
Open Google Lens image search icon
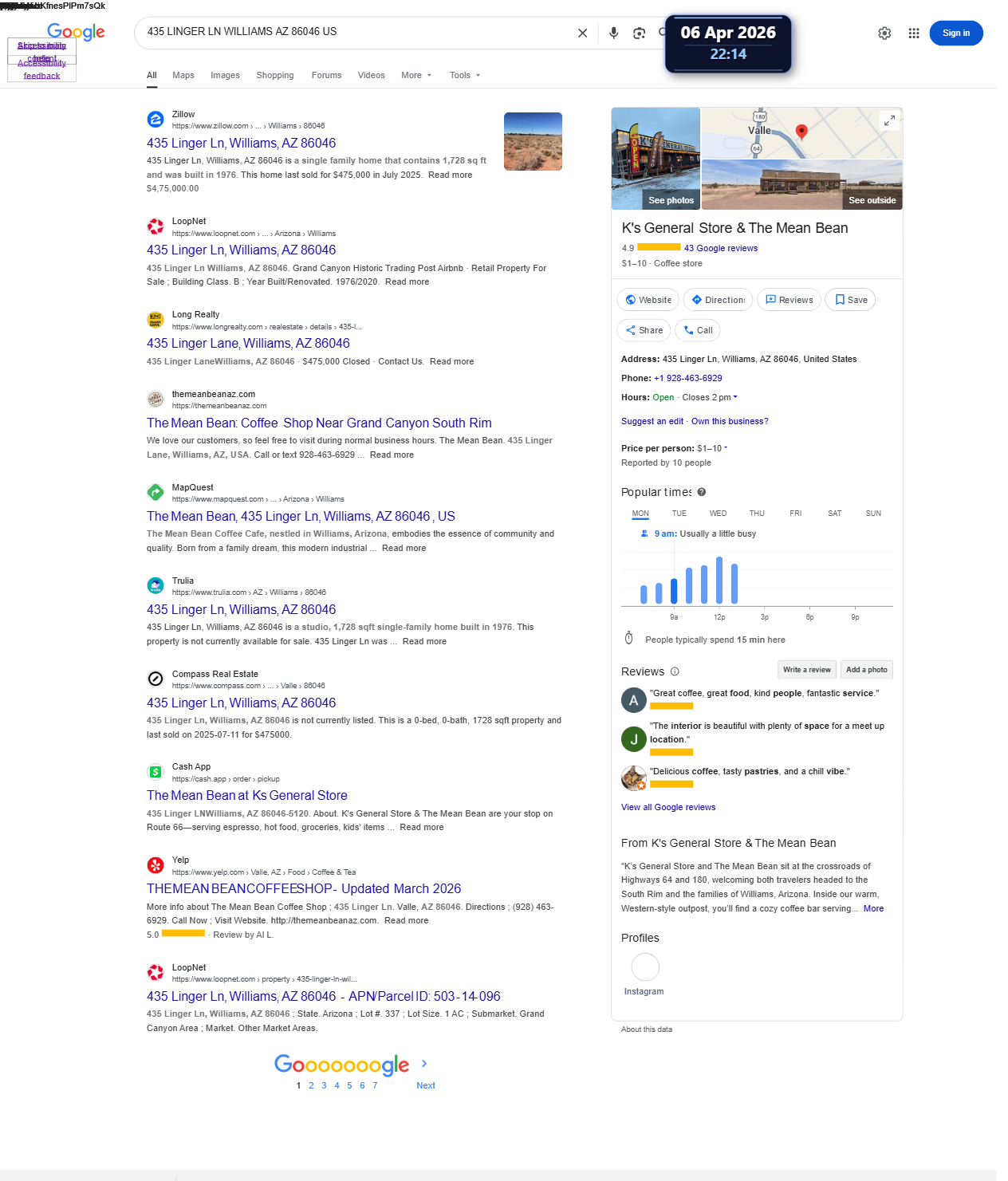[x=639, y=33]
